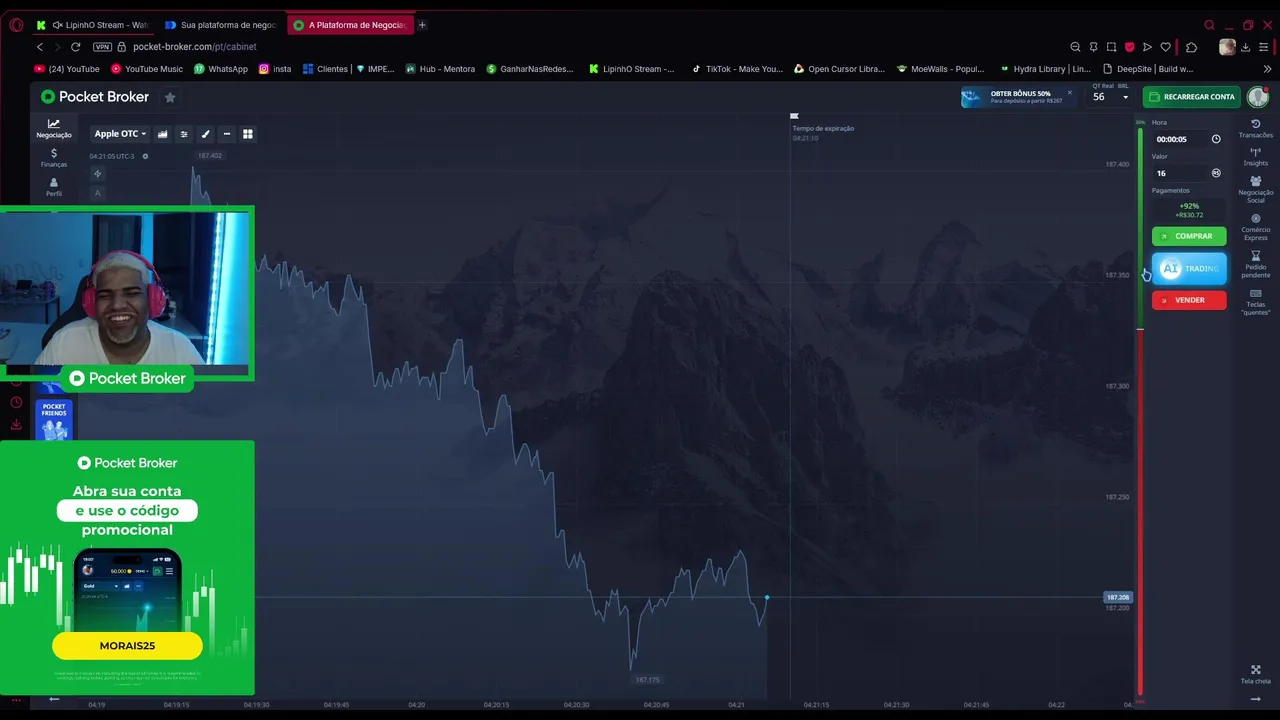1280x720 pixels.
Task: Reload the page in the browser
Action: pyautogui.click(x=75, y=47)
